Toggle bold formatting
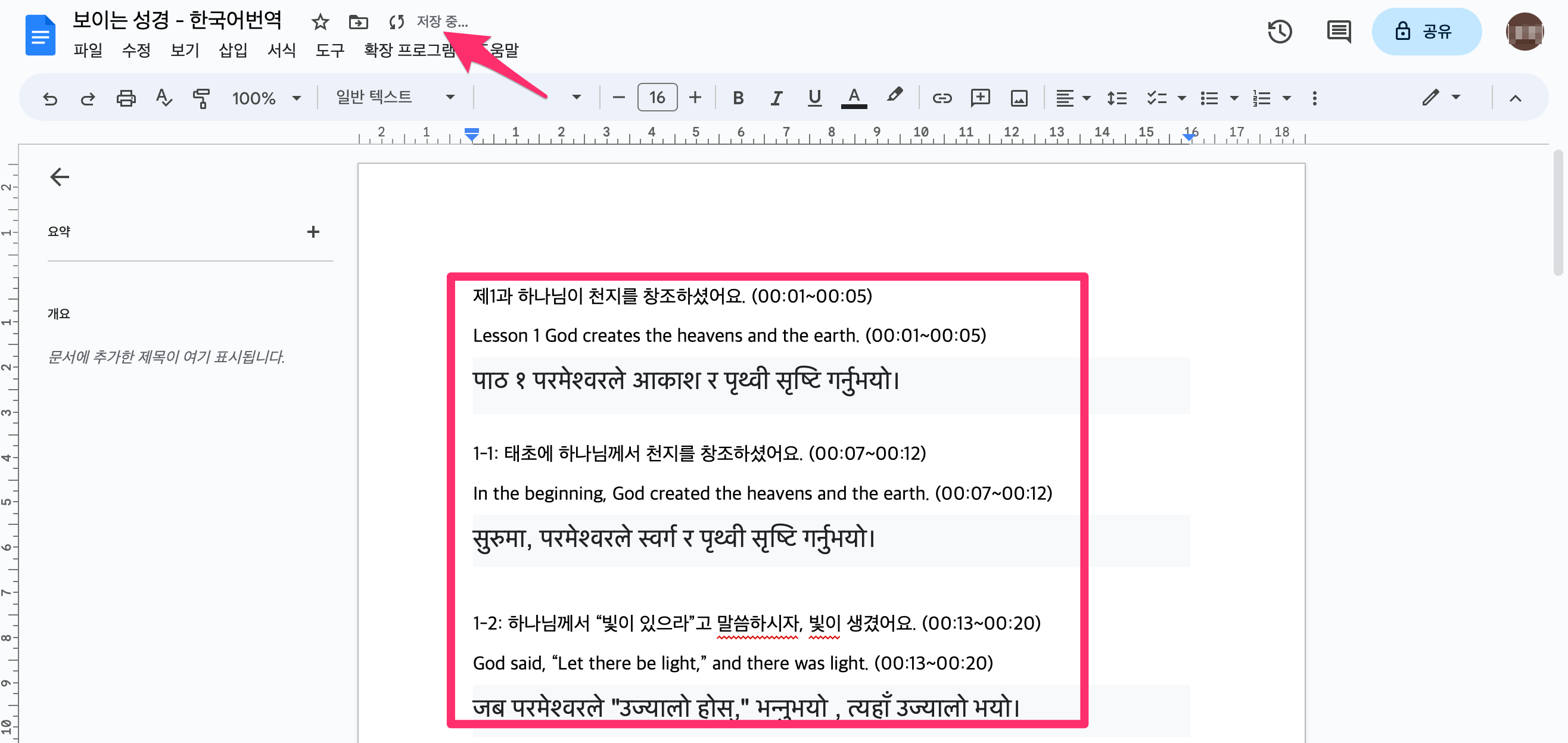This screenshot has height=743, width=1568. click(x=738, y=98)
